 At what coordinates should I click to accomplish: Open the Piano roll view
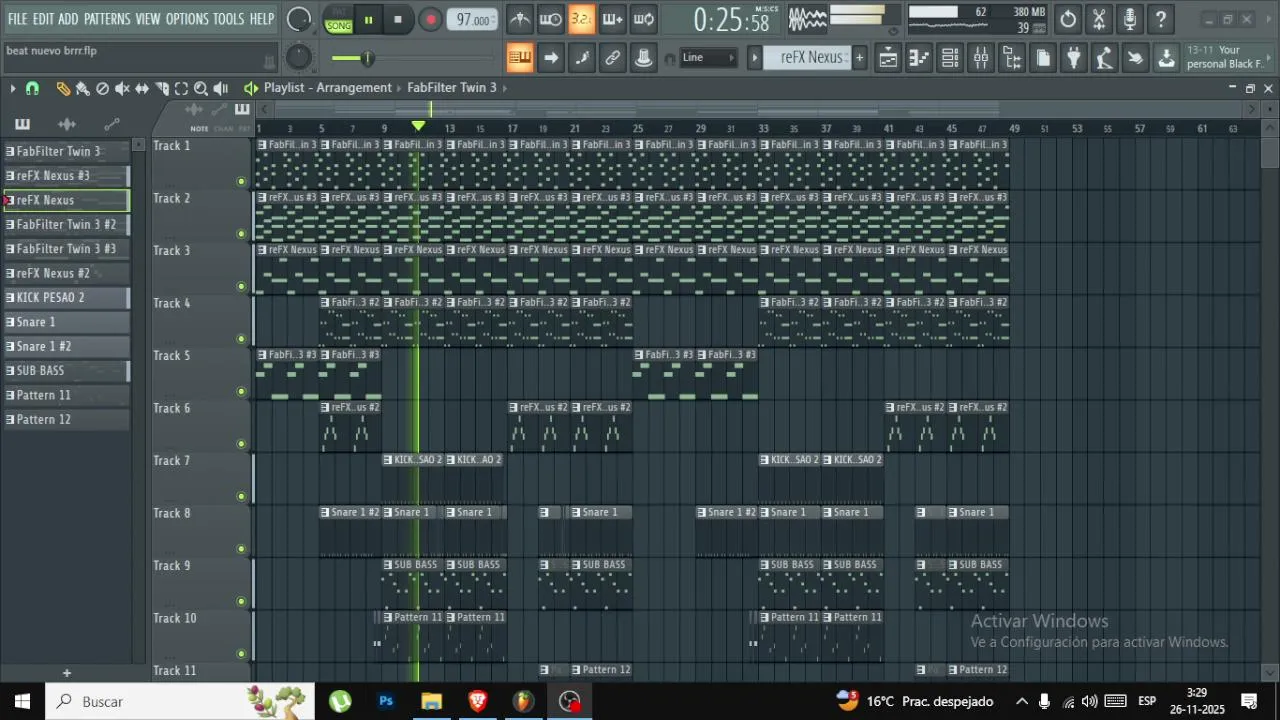coord(919,58)
